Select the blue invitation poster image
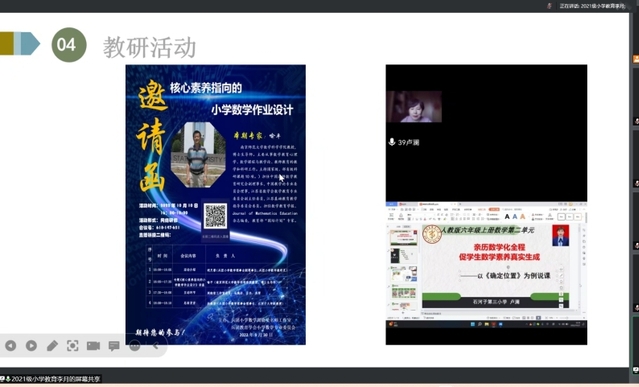 coord(216,204)
